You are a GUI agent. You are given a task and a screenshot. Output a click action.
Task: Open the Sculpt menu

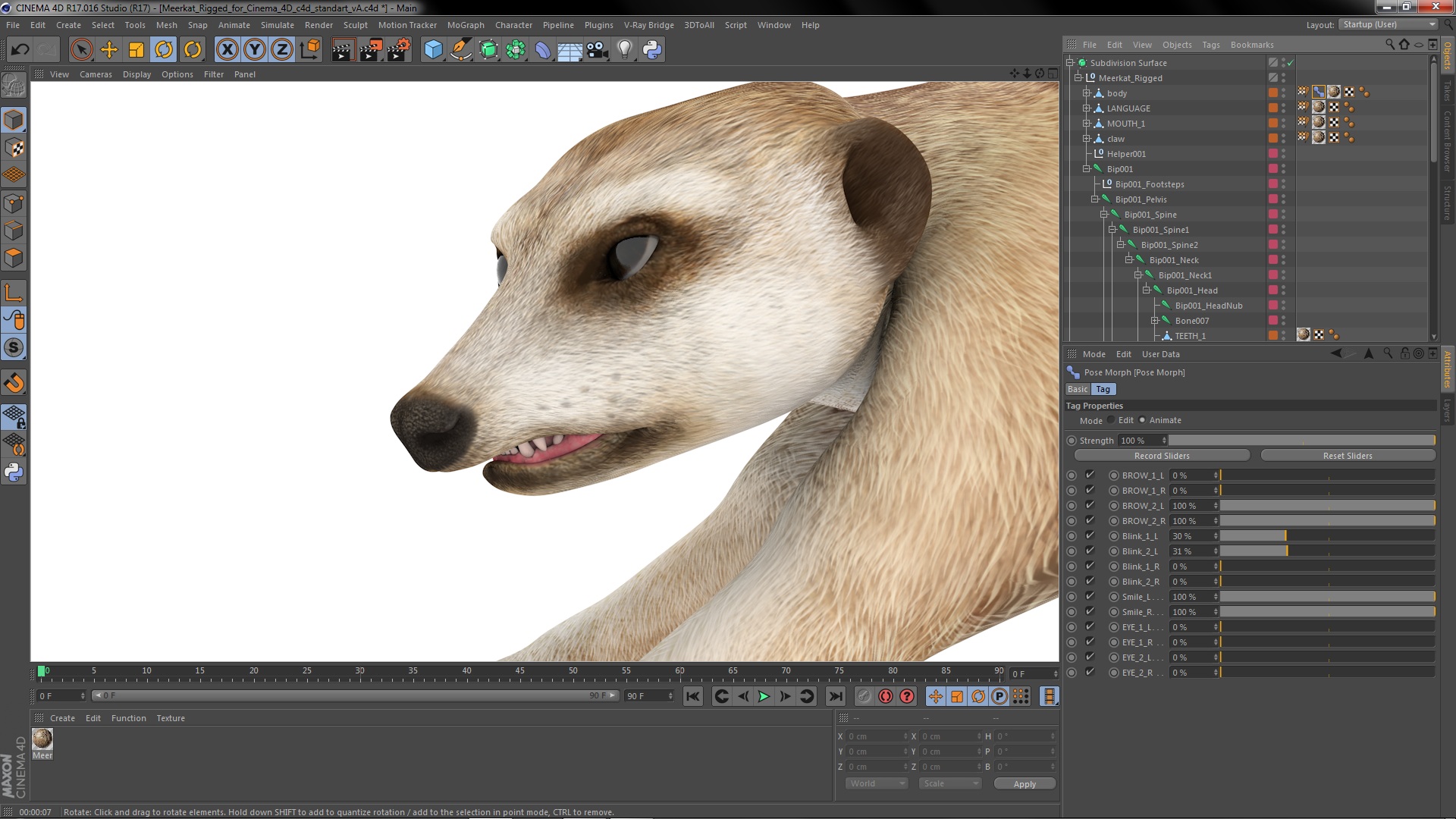pos(355,25)
